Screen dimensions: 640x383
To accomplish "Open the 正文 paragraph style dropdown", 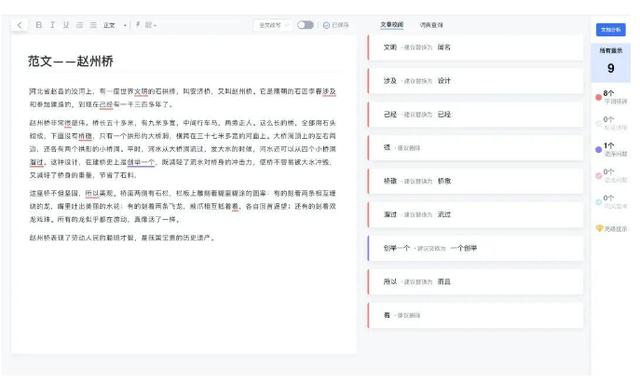I will coord(115,25).
